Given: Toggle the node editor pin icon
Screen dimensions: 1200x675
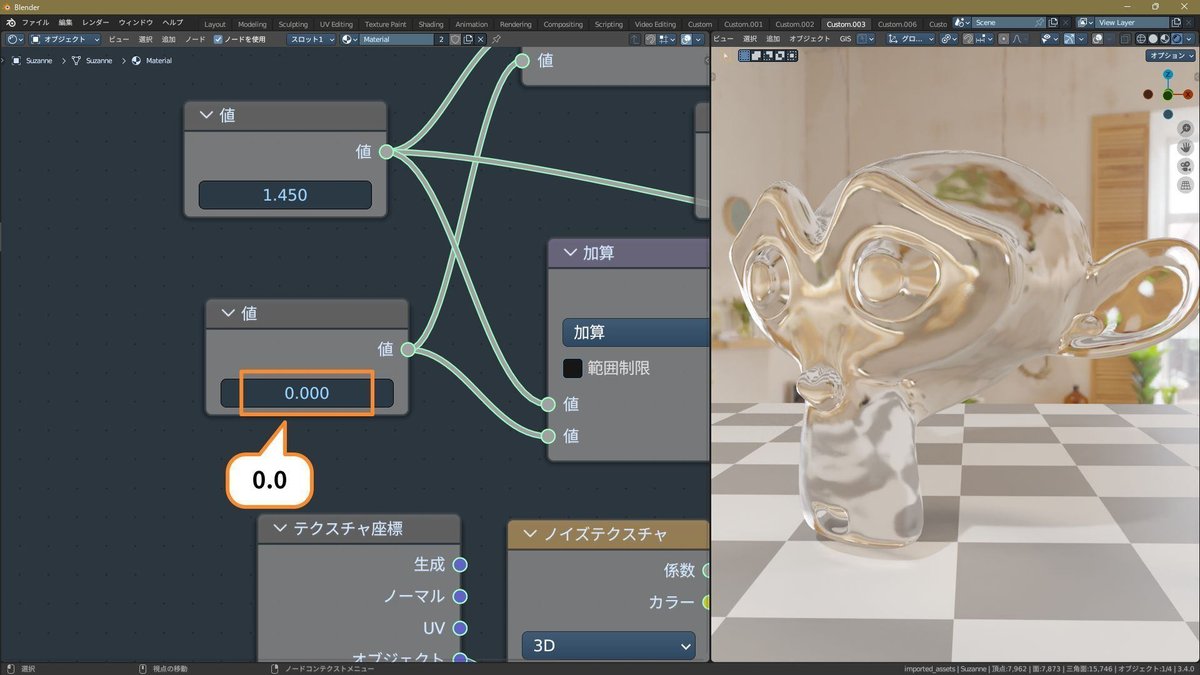Looking at the screenshot, I should (496, 39).
